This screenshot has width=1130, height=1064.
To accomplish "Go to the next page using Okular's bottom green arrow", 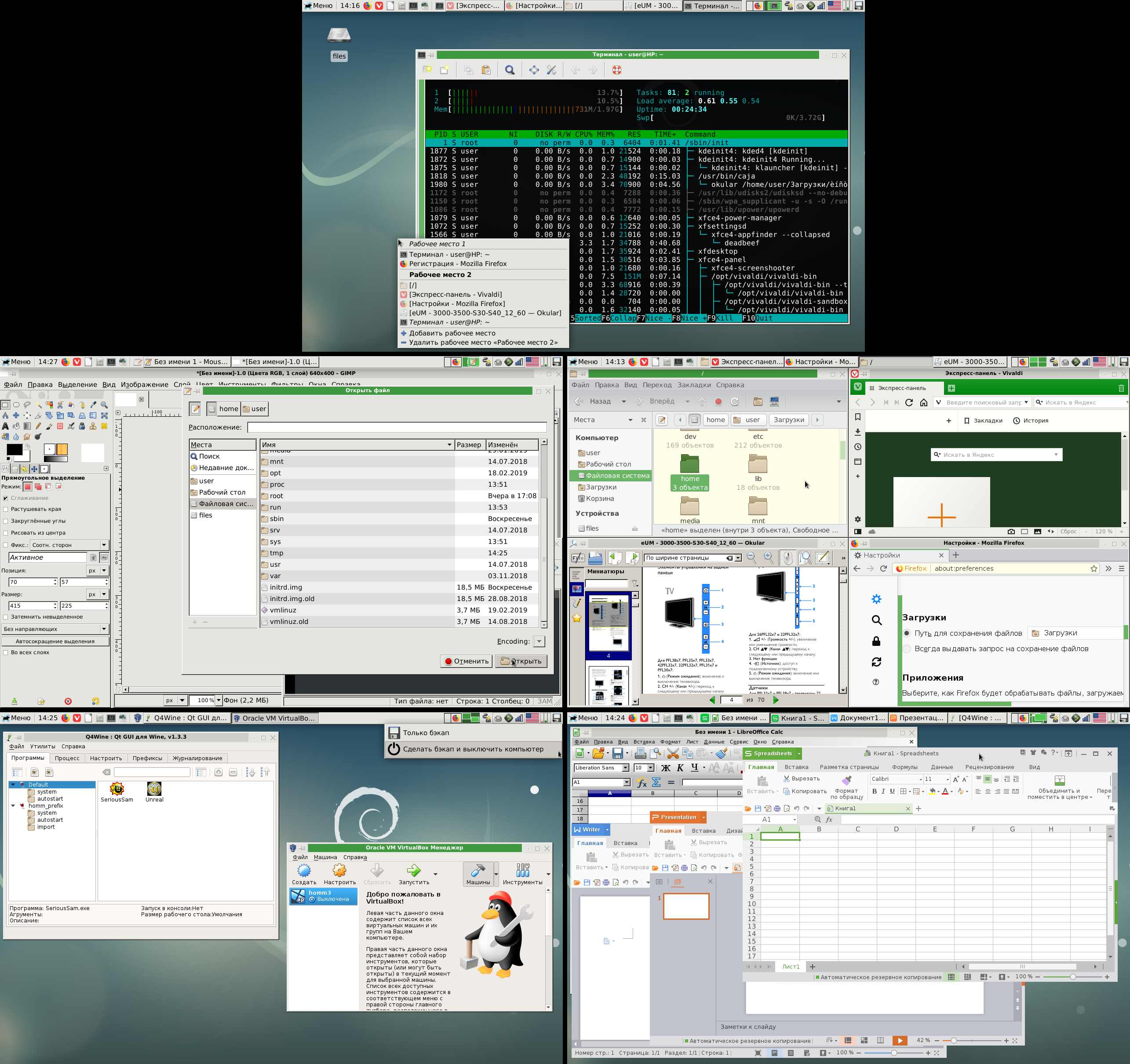I will click(x=776, y=700).
